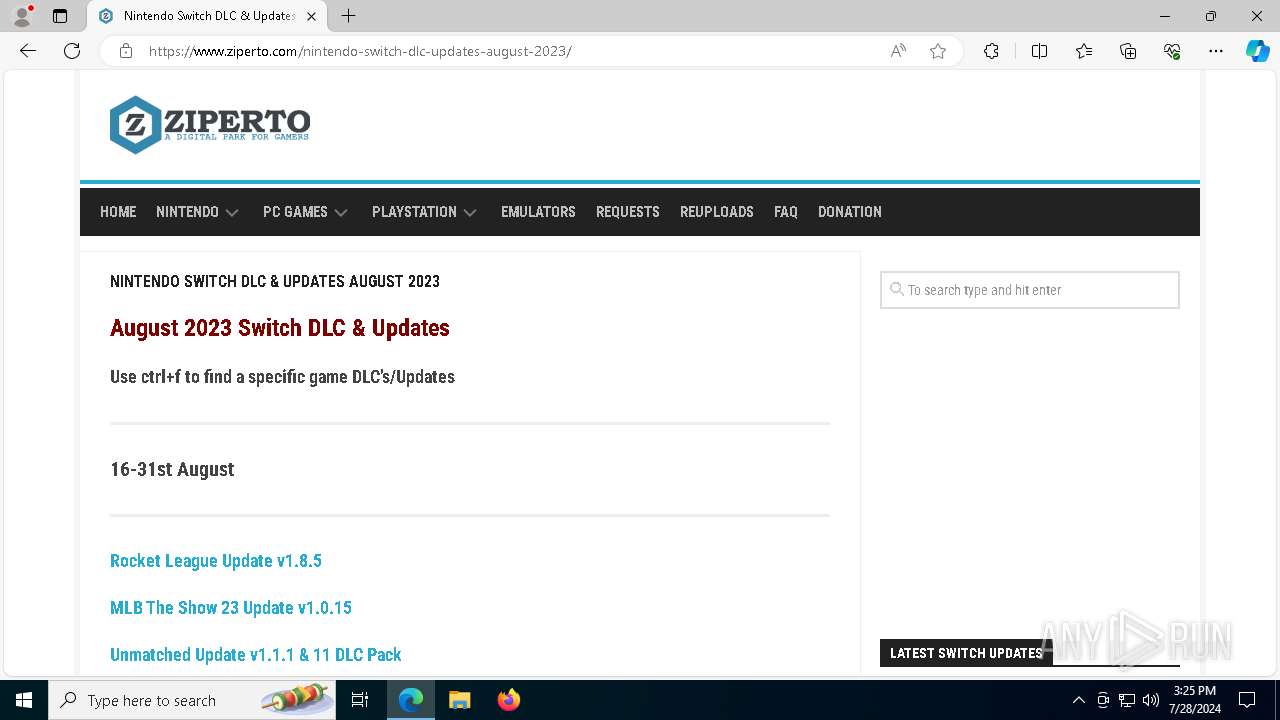This screenshot has width=1280, height=720.
Task: Activate Read aloud icon
Action: coord(898,51)
